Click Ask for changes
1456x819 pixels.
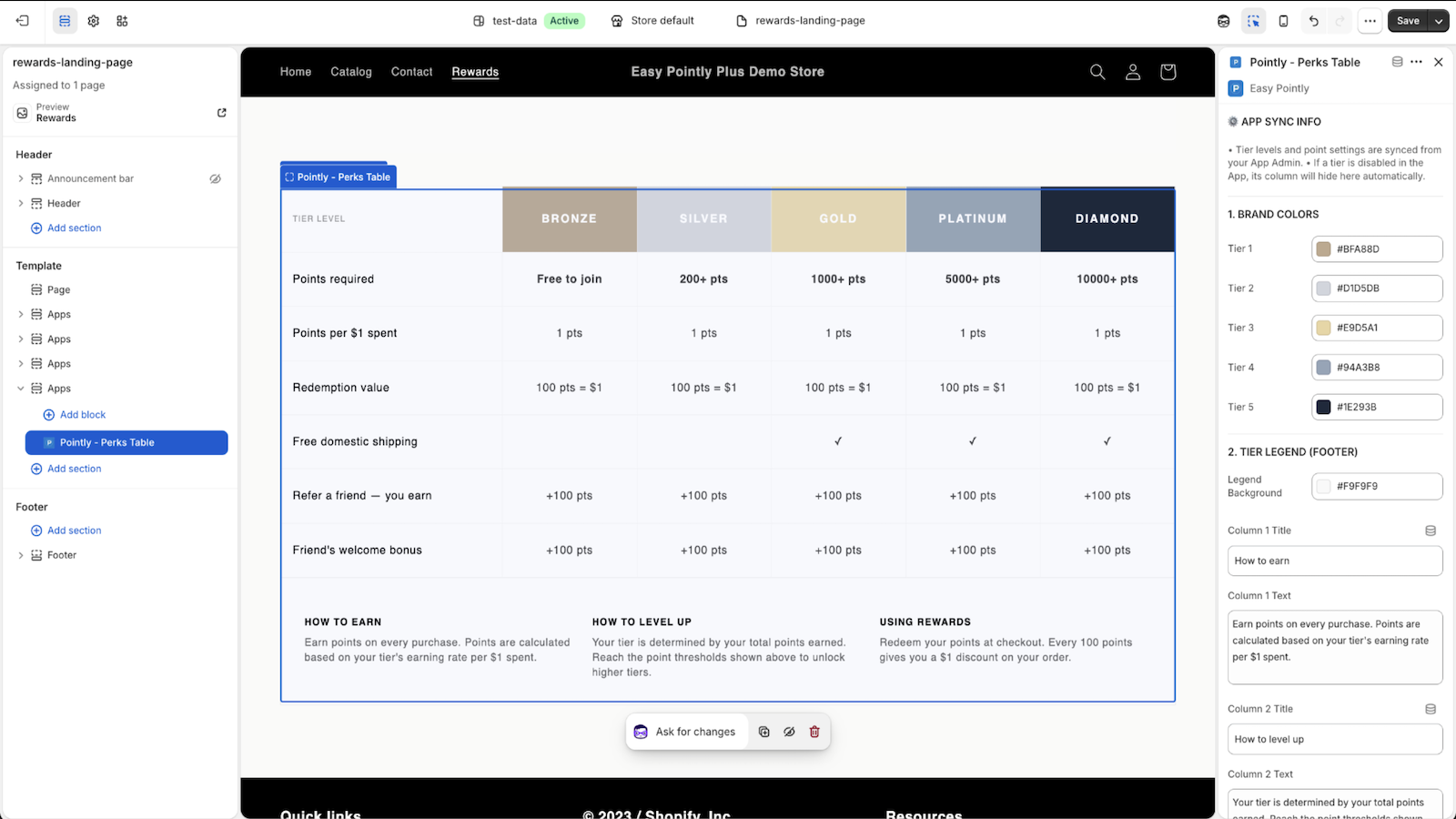685,732
